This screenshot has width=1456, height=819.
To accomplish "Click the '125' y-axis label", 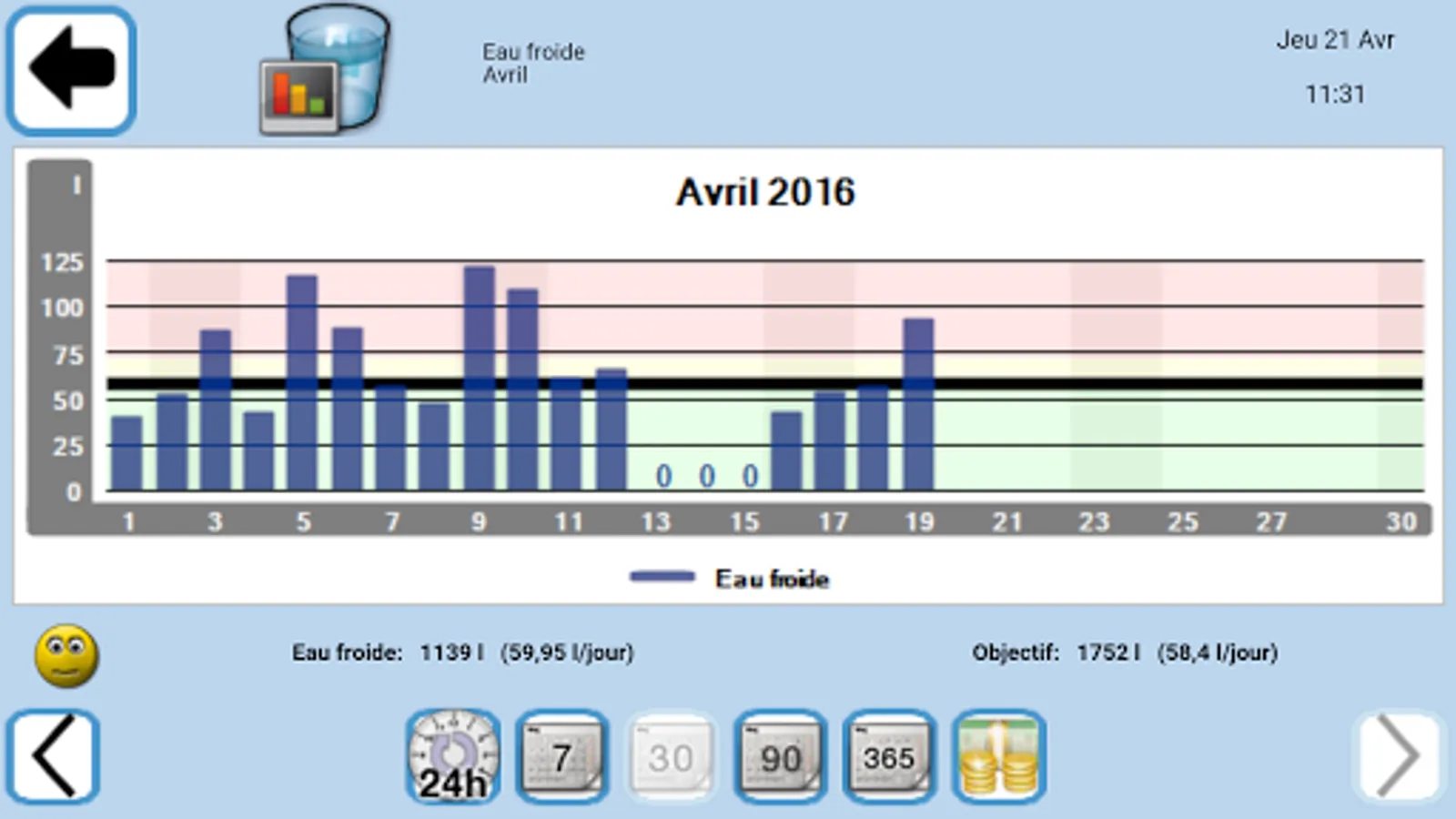I will [x=62, y=263].
